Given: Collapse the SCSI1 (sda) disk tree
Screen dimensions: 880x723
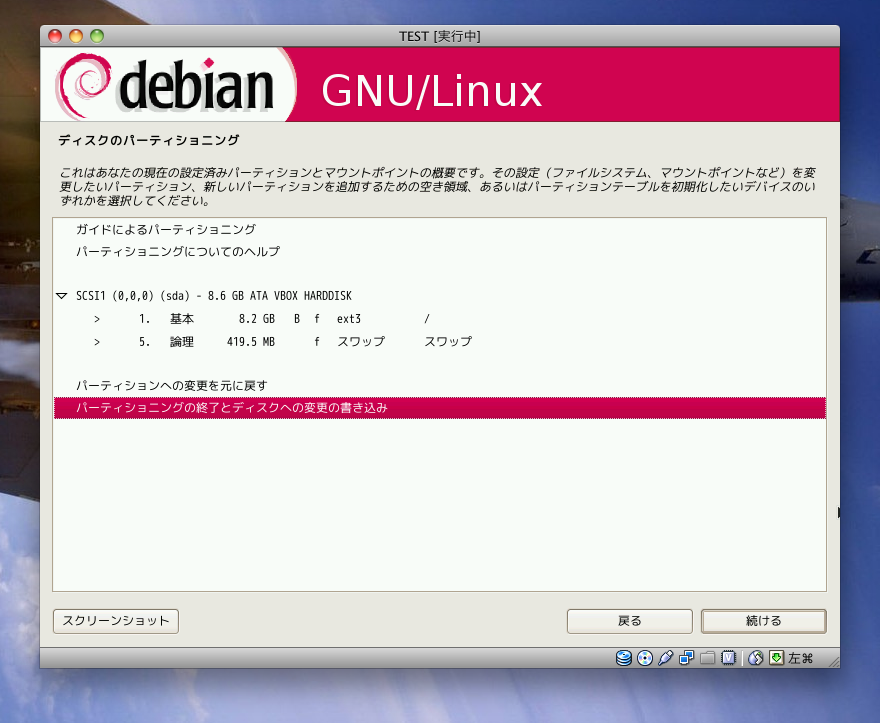Looking at the screenshot, I should [x=62, y=296].
